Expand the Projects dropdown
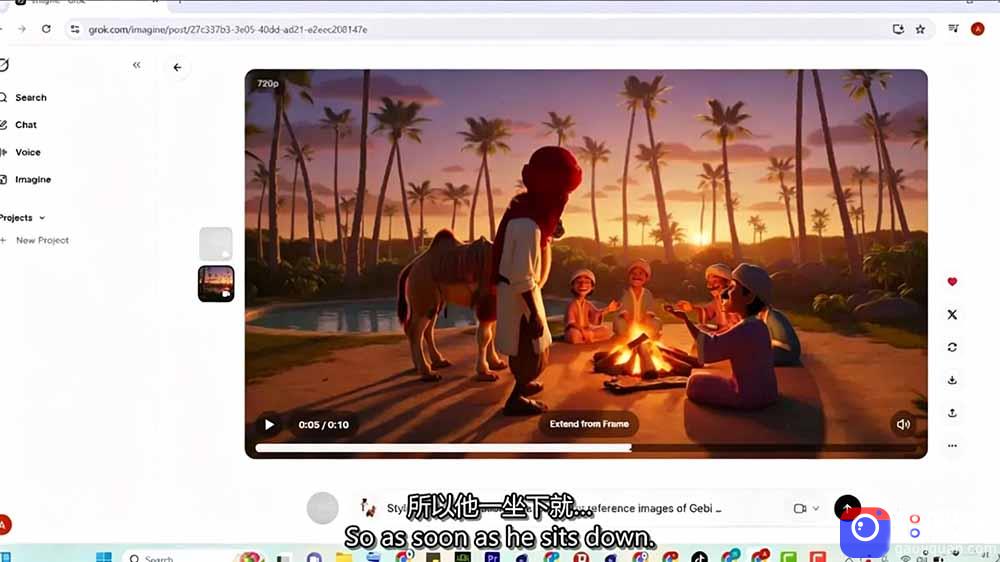The width and height of the screenshot is (1000, 562). click(x=23, y=218)
